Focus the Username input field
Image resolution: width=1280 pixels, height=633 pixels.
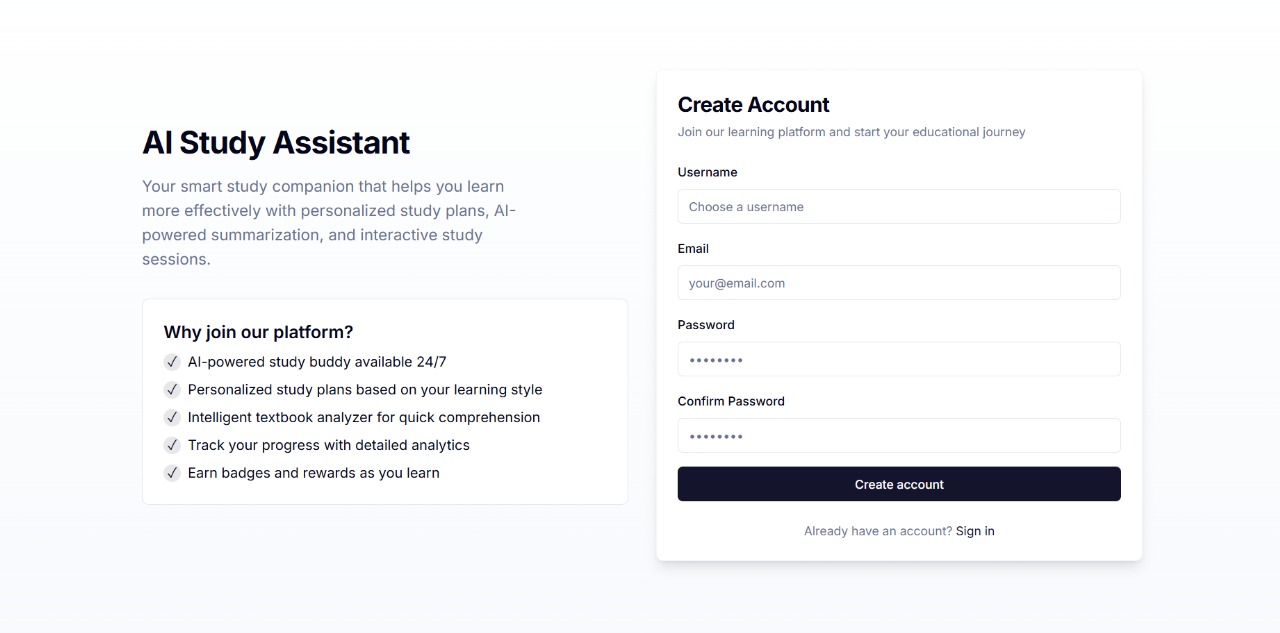899,207
